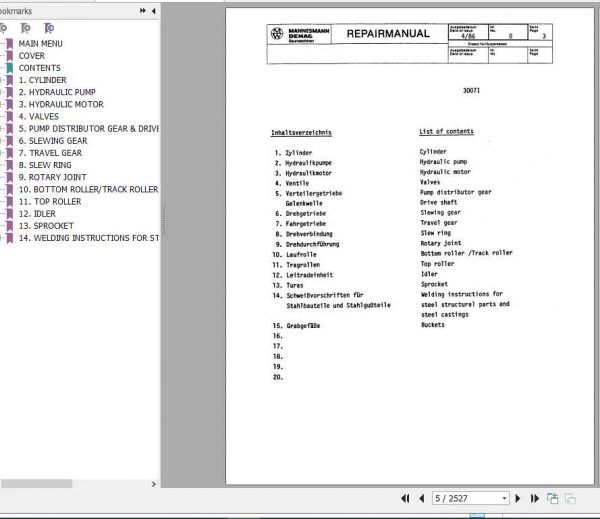Jump to 4. VALVES bookmark
Viewport: 600px width, 519px height.
[38, 117]
